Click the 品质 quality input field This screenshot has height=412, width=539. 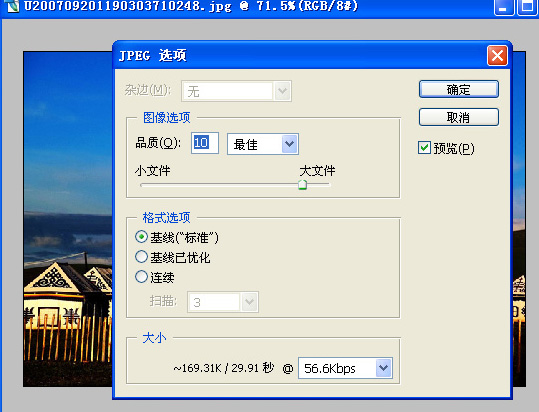point(205,143)
